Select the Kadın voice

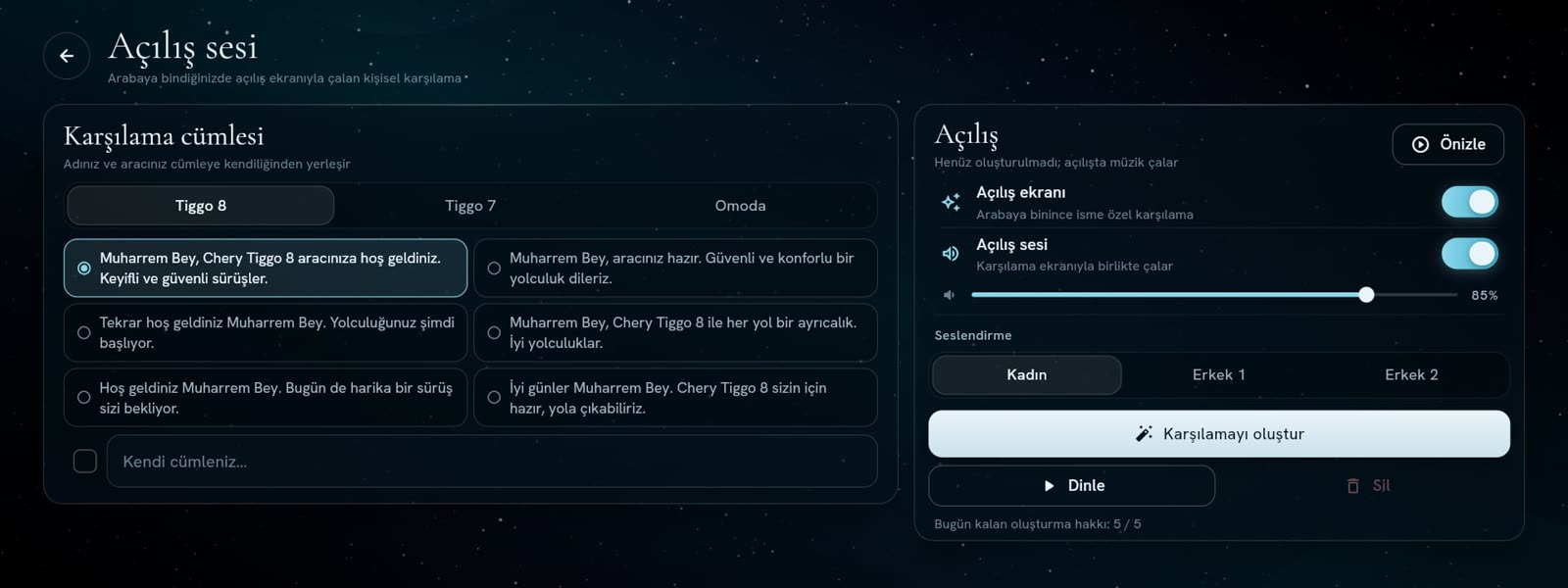1027,374
